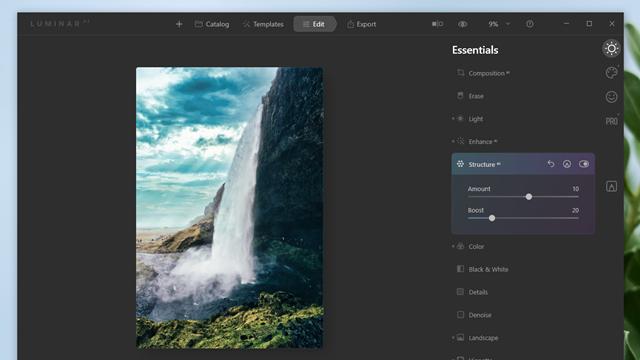The image size is (640, 360).
Task: Switch to the Templates tab
Action: coord(263,24)
